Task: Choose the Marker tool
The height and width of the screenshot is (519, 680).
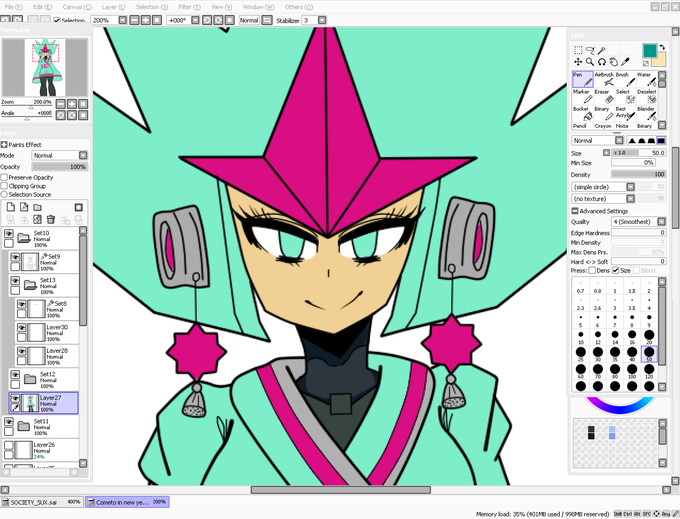Action: [x=583, y=97]
